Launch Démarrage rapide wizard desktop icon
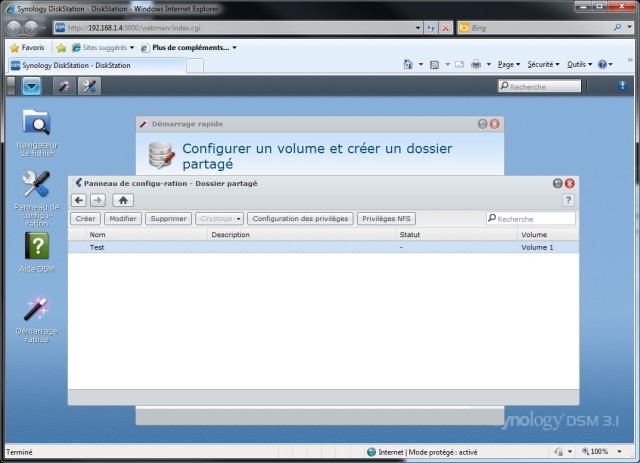This screenshot has height=463, width=640. (x=37, y=320)
